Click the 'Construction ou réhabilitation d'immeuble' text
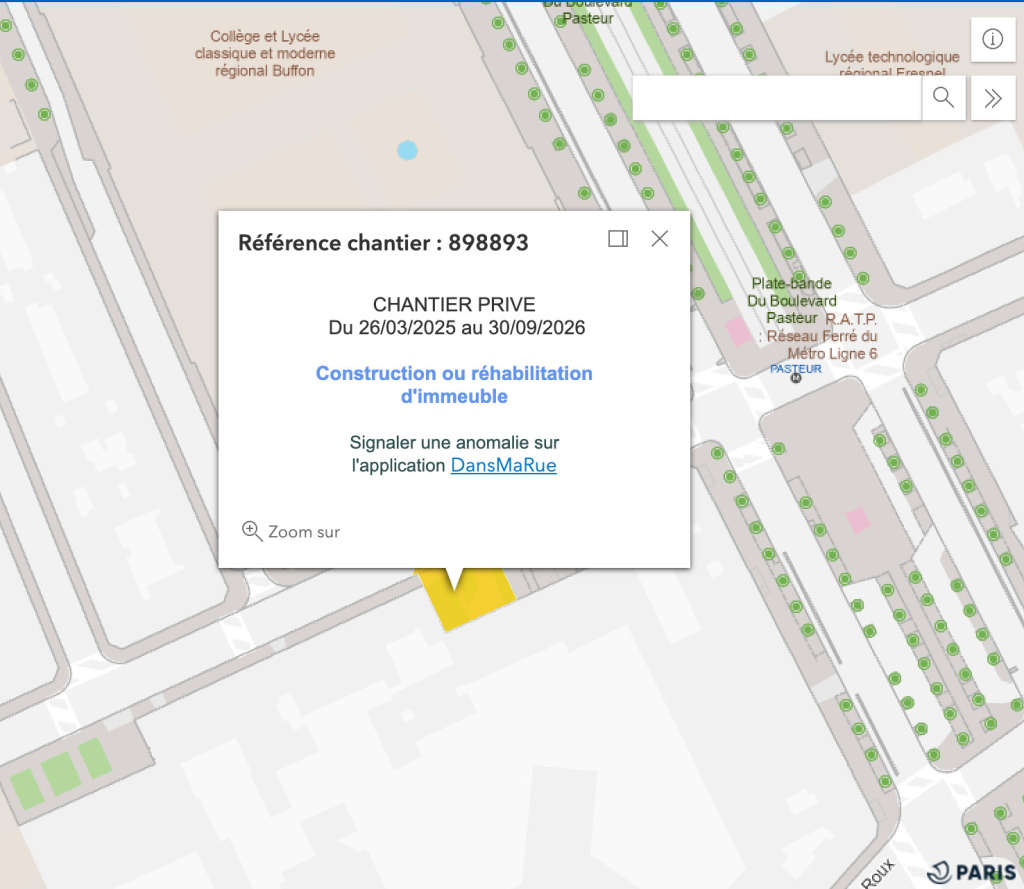This screenshot has width=1024, height=889. tap(454, 385)
